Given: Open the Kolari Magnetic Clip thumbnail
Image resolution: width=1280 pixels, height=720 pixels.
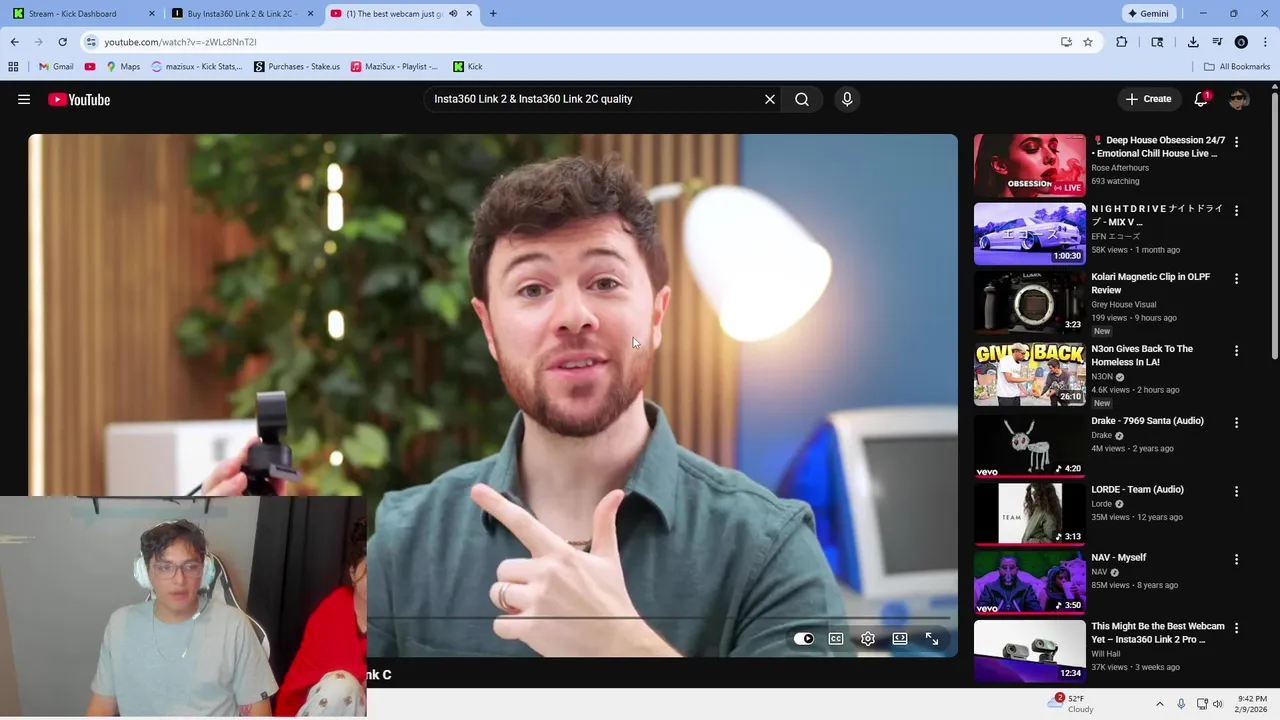Looking at the screenshot, I should point(1029,302).
